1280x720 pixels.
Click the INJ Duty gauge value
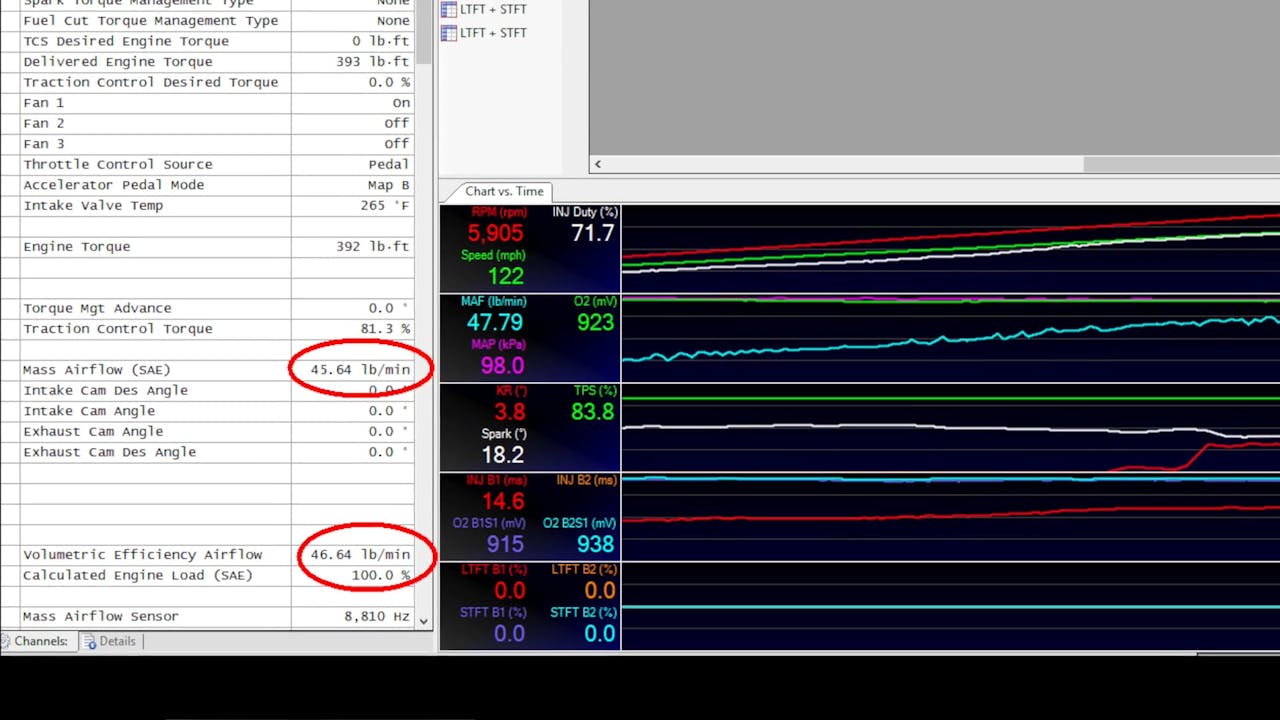pyautogui.click(x=592, y=234)
